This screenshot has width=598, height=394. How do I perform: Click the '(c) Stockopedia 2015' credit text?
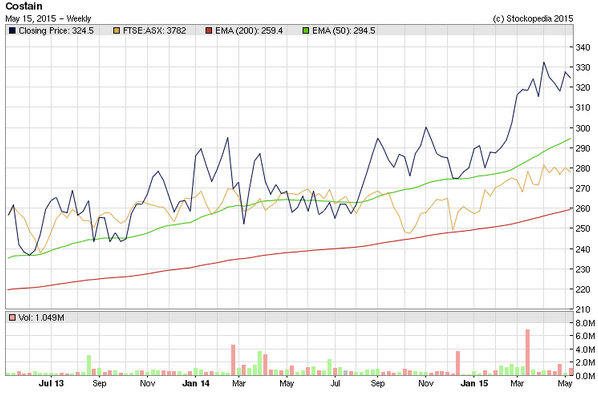tap(533, 18)
